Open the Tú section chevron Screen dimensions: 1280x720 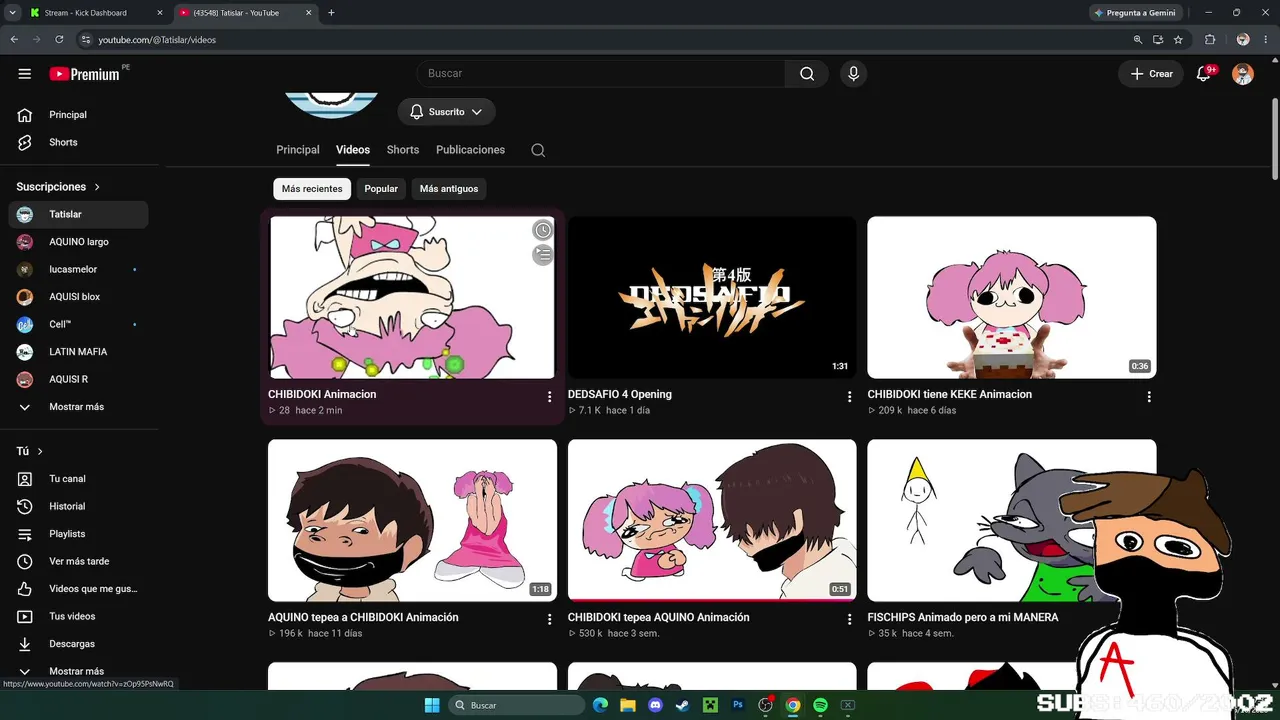[40, 452]
